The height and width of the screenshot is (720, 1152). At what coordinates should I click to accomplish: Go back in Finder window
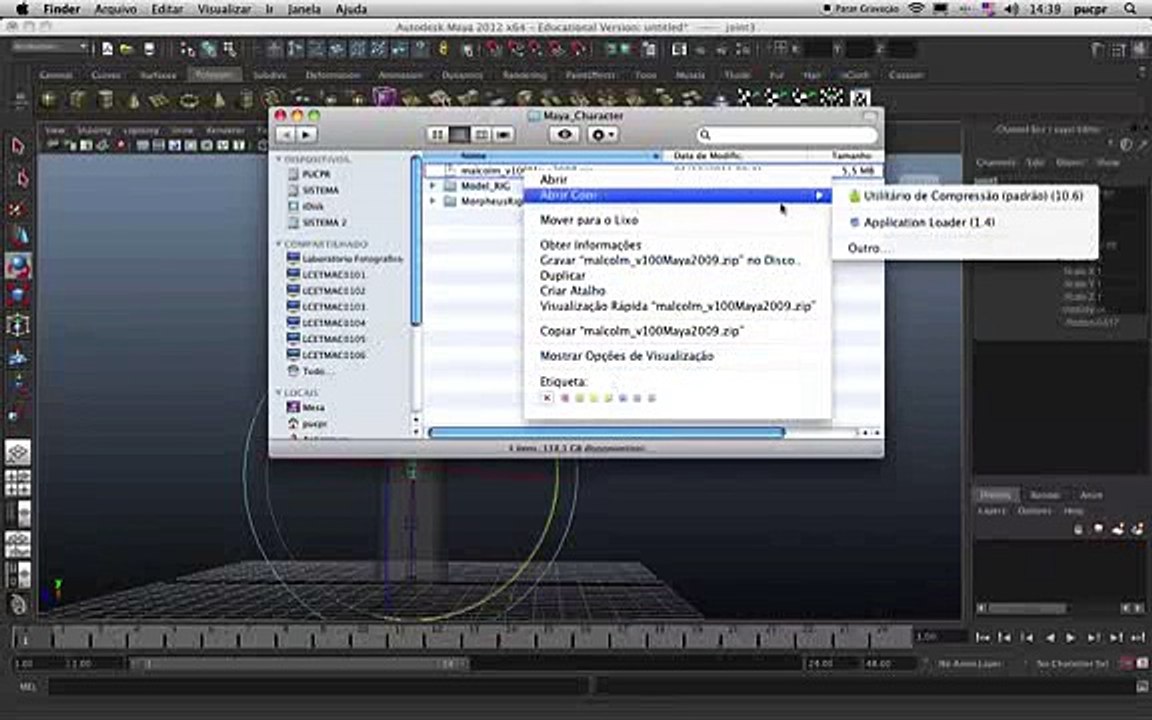coord(286,134)
